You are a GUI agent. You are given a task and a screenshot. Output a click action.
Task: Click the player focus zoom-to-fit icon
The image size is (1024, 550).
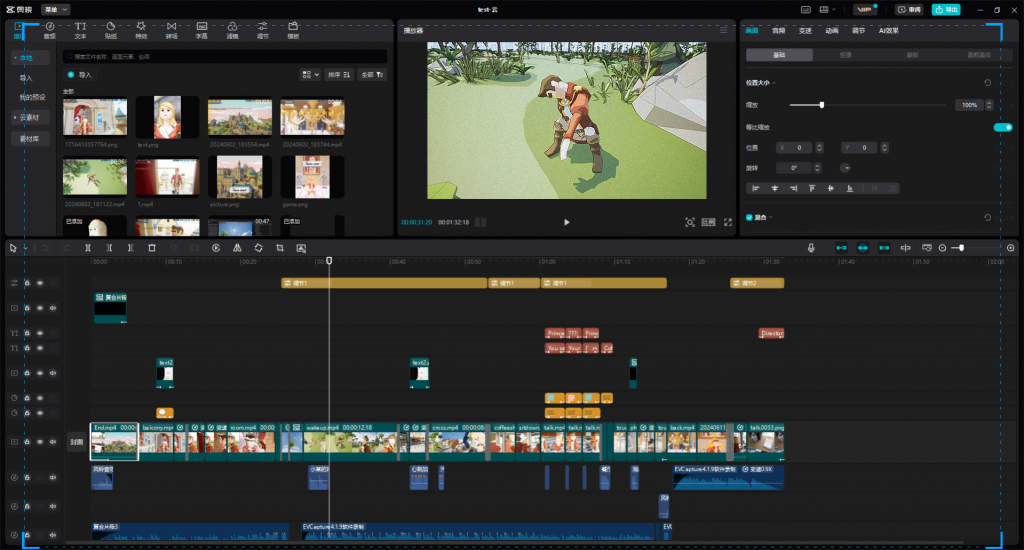pos(690,222)
